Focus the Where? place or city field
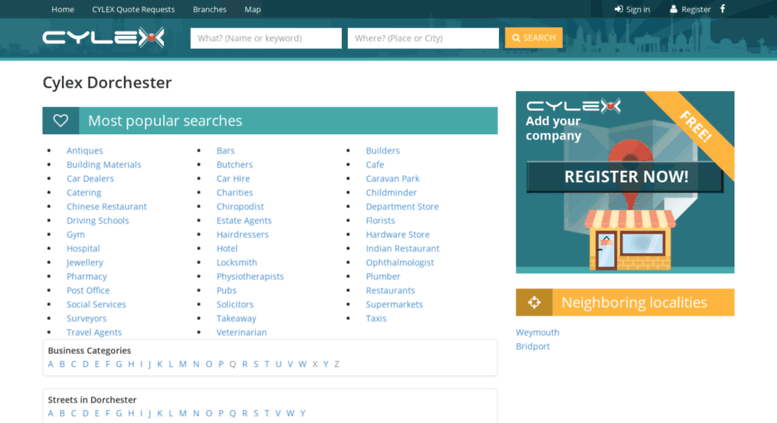777x423 pixels. click(423, 38)
